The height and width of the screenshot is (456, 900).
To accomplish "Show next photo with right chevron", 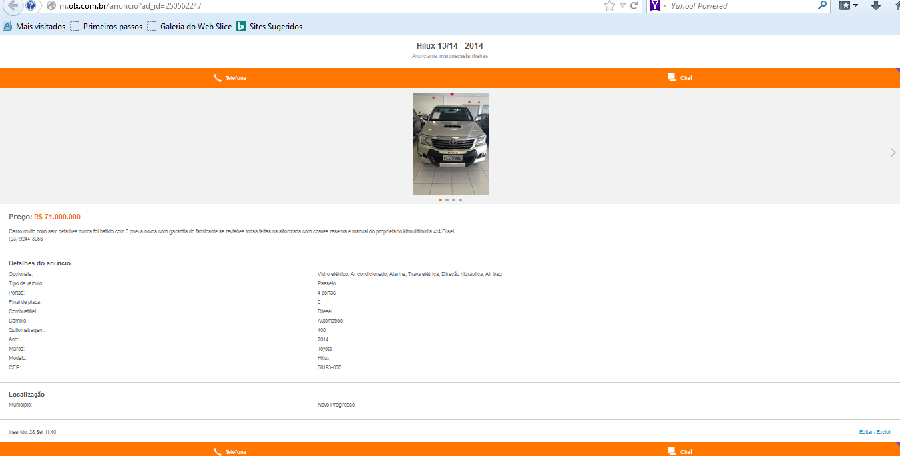I will [893, 152].
